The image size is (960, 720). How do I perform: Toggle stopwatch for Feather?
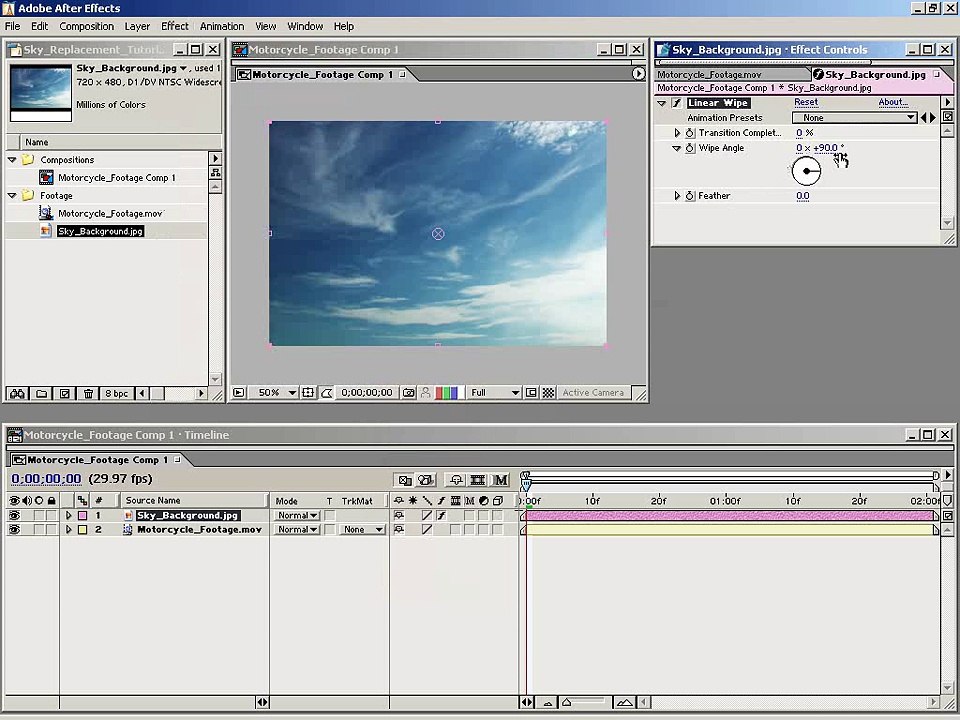pos(690,196)
